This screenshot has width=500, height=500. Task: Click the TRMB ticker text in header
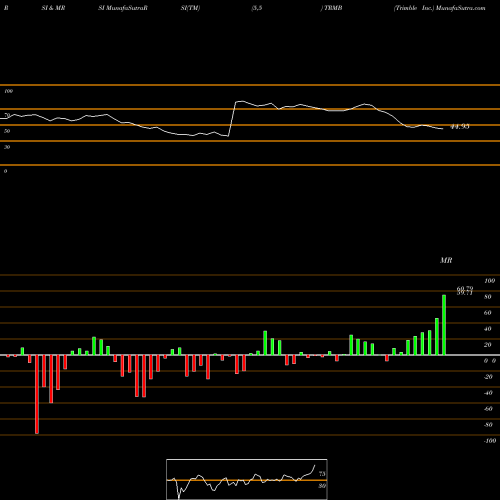pos(333,8)
